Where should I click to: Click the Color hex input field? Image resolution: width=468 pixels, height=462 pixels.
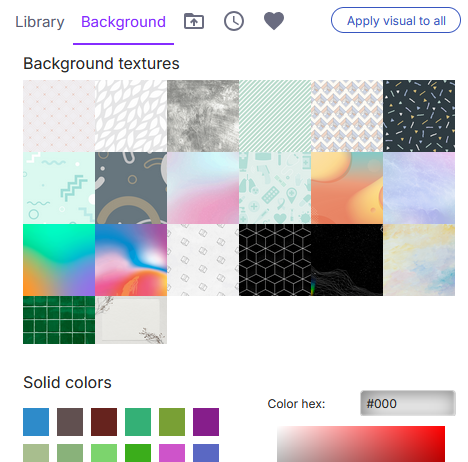(x=408, y=403)
